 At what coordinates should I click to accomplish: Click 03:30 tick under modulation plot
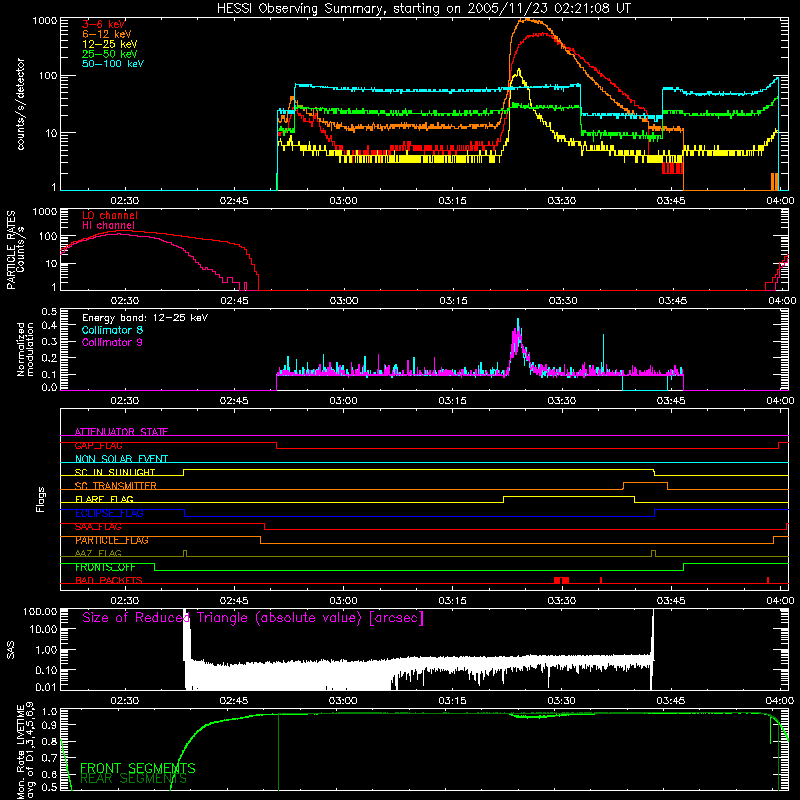(562, 401)
